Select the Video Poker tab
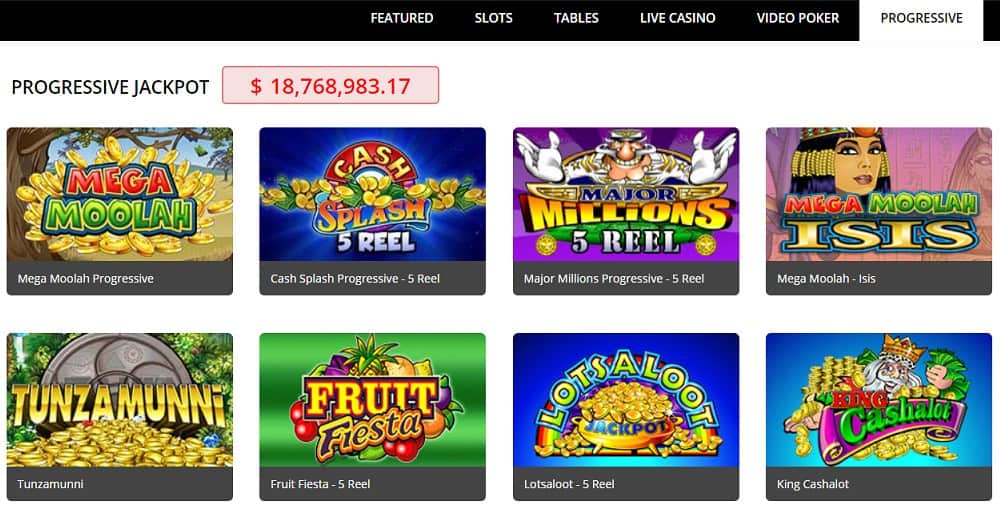Screen dimensions: 1000x505 798,18
